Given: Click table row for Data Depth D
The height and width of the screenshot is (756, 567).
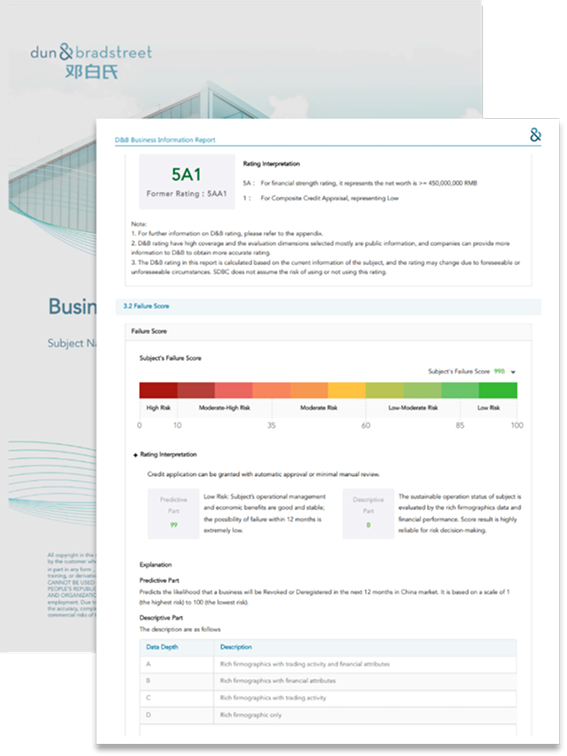Looking at the screenshot, I should tap(328, 715).
